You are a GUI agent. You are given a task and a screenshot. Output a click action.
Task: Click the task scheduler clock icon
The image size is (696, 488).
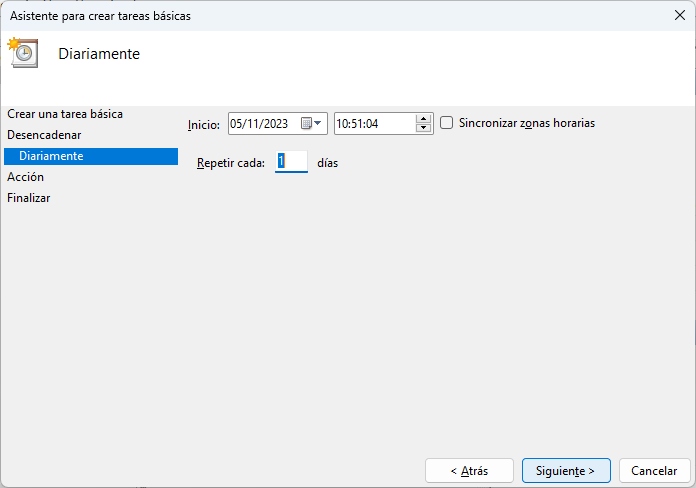point(23,53)
